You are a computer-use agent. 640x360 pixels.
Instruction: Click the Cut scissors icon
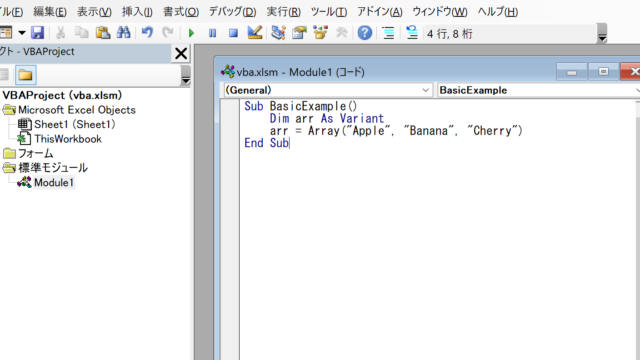pos(60,33)
